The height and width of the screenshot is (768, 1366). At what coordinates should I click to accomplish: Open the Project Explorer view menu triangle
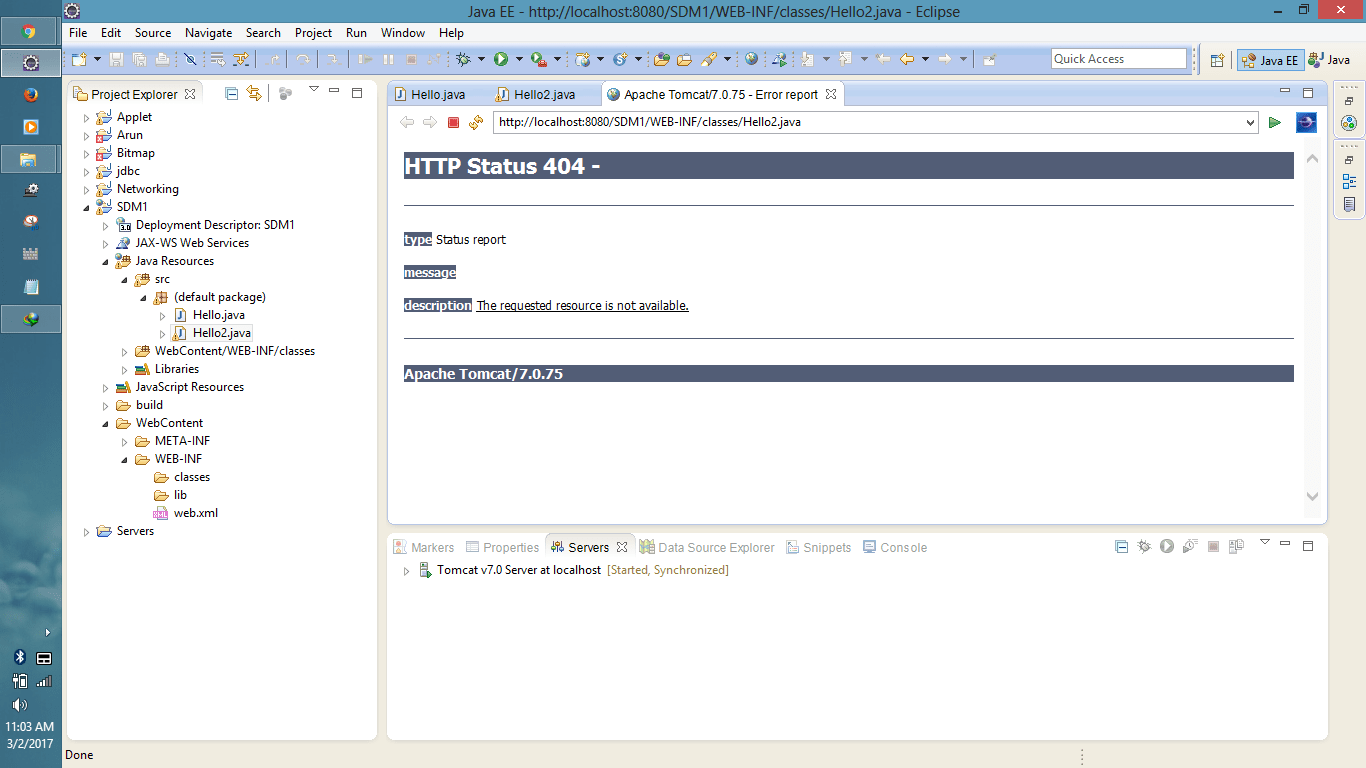coord(313,90)
